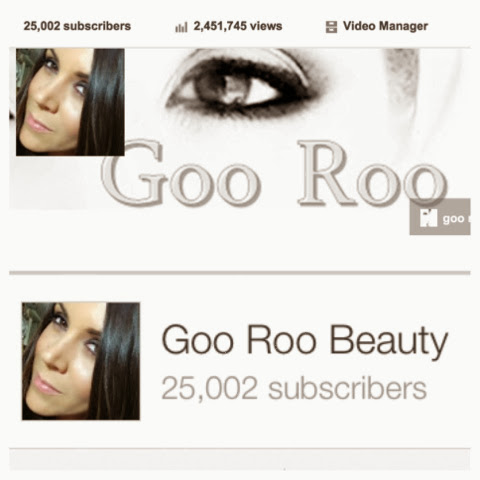Image resolution: width=480 pixels, height=480 pixels.
Task: Click the Video Manager grid icon
Action: [331, 27]
